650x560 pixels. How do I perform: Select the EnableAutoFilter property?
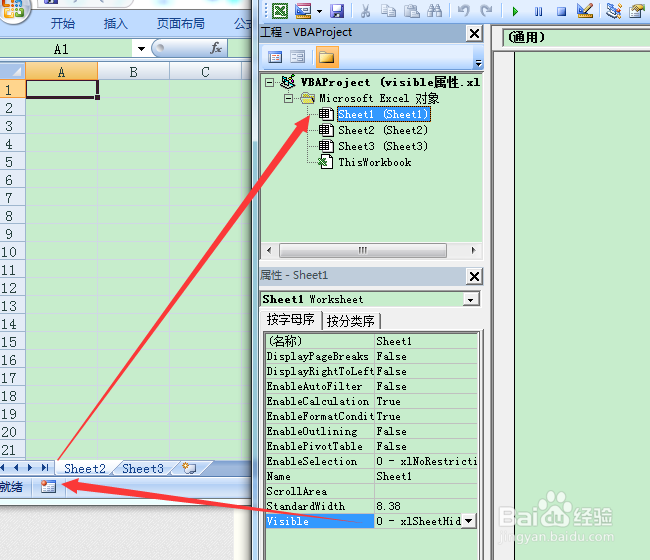coord(319,386)
